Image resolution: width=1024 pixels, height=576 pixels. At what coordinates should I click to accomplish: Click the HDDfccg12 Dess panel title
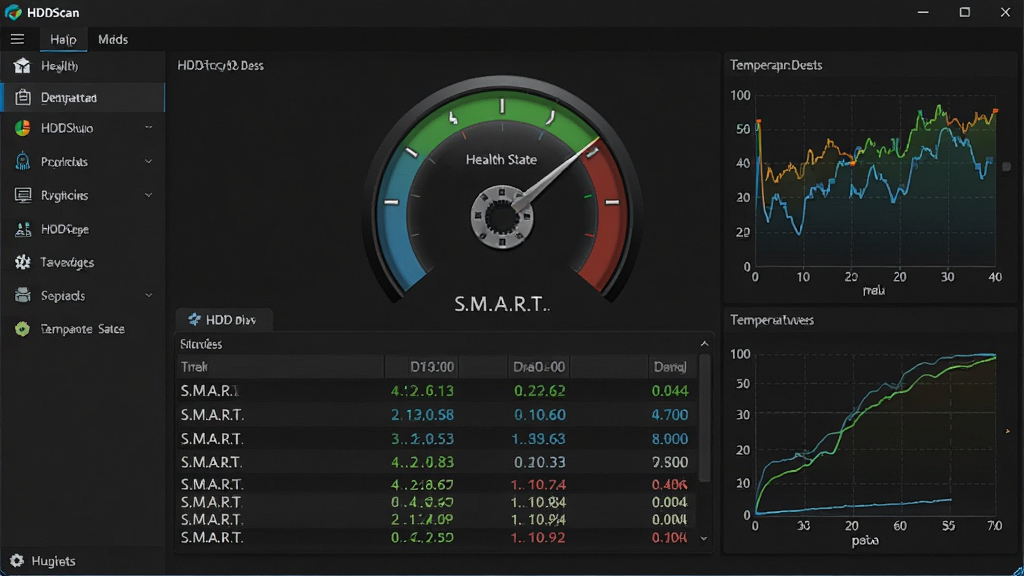pyautogui.click(x=220, y=65)
